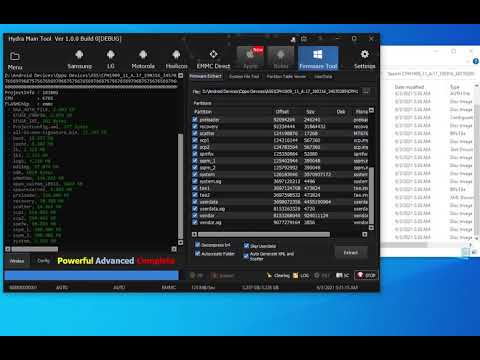Uncheck the preloader partition checkbox
This screenshot has width=480, height=360.
click(x=195, y=119)
